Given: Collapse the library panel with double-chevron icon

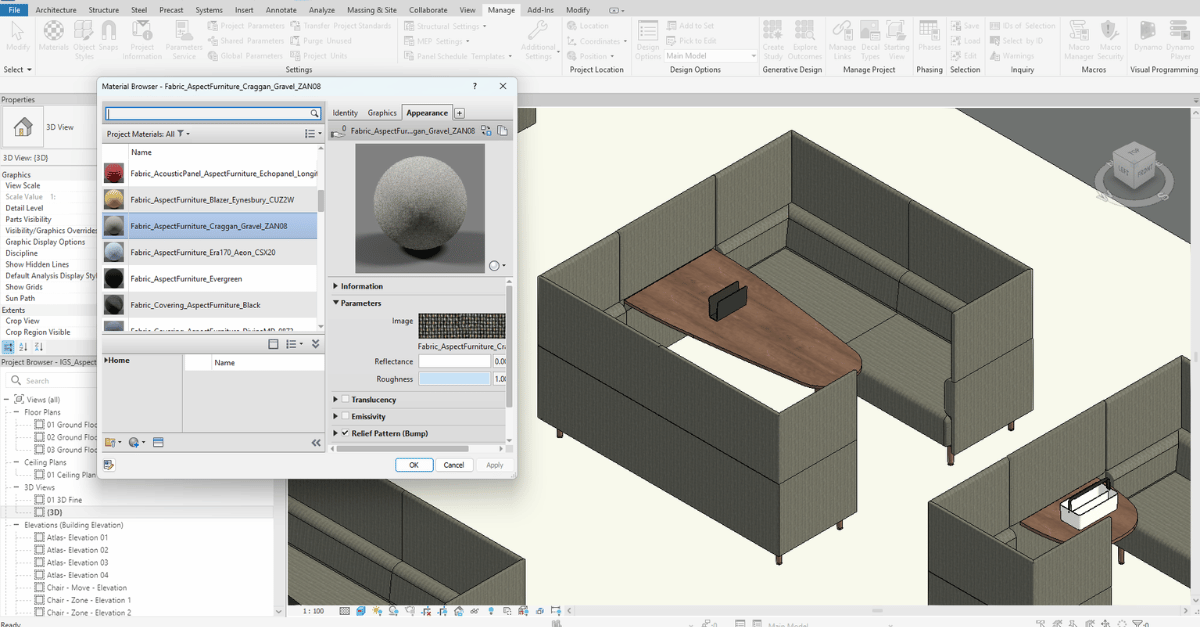Looking at the screenshot, I should pyautogui.click(x=316, y=442).
